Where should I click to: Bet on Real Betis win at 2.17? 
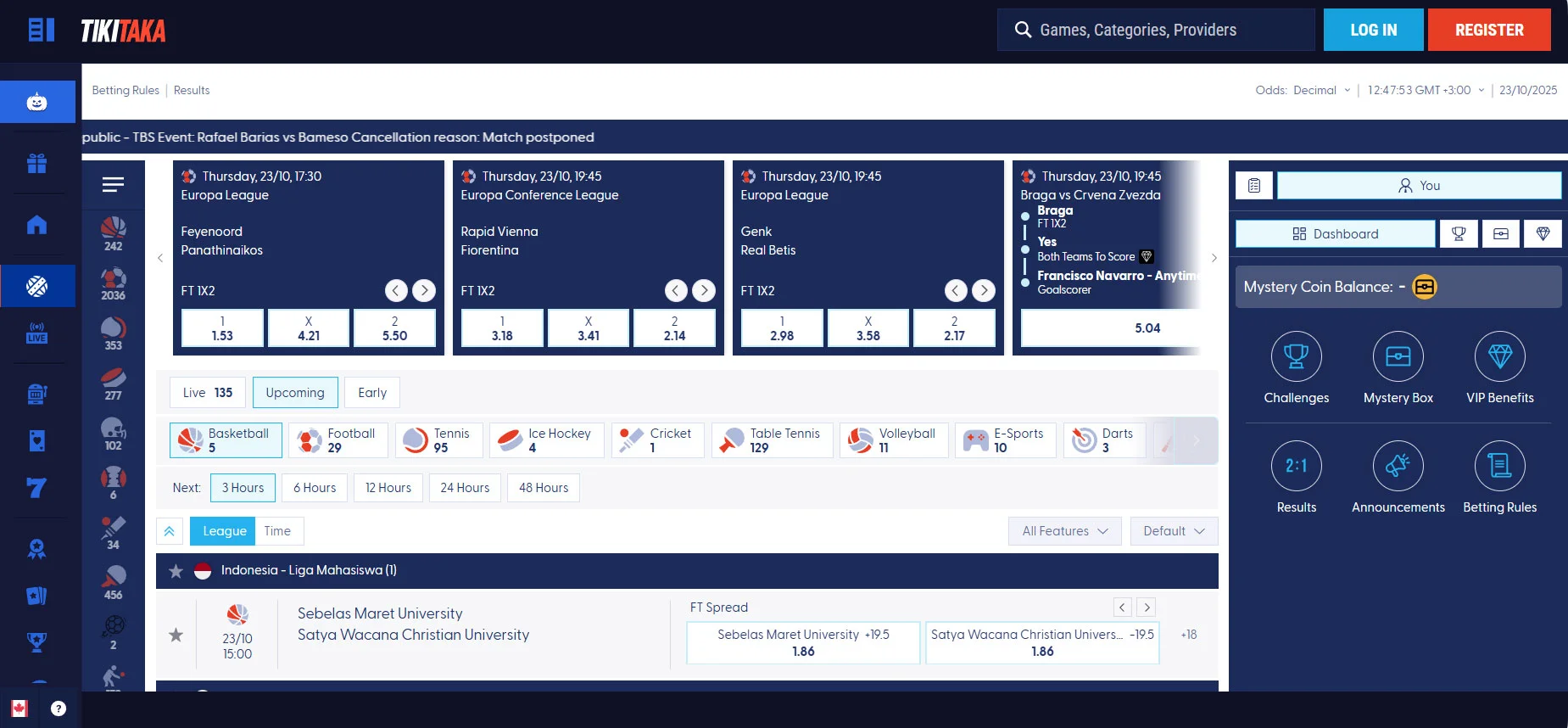[954, 328]
